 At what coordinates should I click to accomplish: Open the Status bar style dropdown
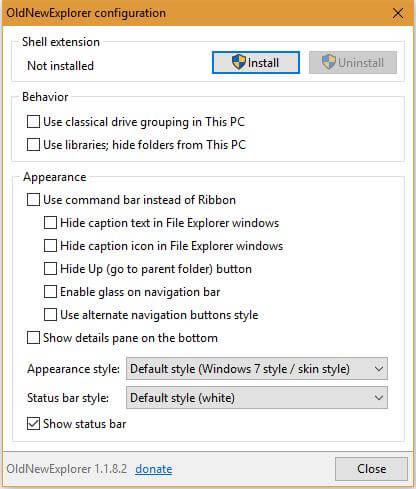point(257,398)
